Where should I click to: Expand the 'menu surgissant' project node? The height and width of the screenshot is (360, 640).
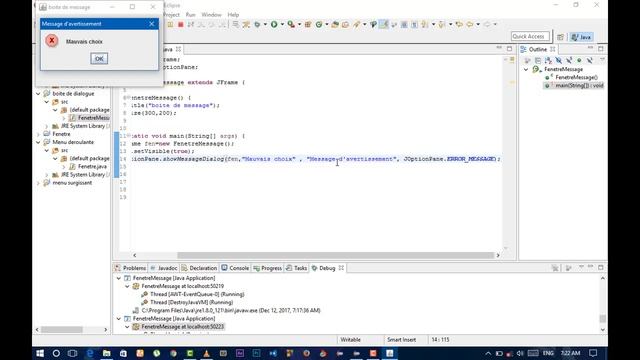coord(38,183)
